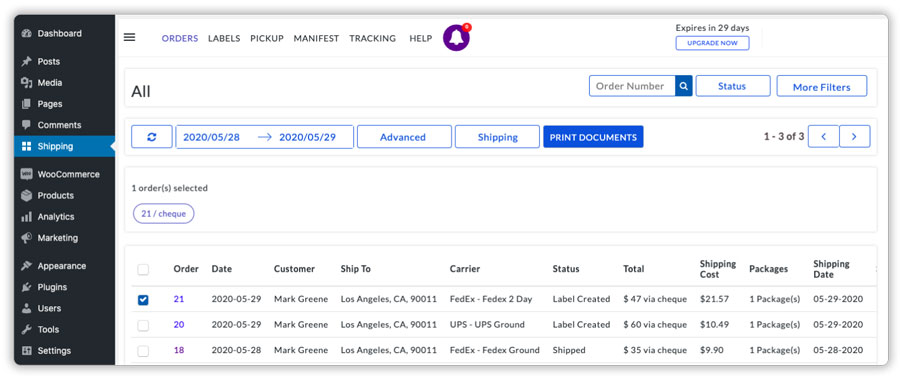Viewport: 900px width, 379px height.
Task: Click the Products box icon
Action: point(26,195)
